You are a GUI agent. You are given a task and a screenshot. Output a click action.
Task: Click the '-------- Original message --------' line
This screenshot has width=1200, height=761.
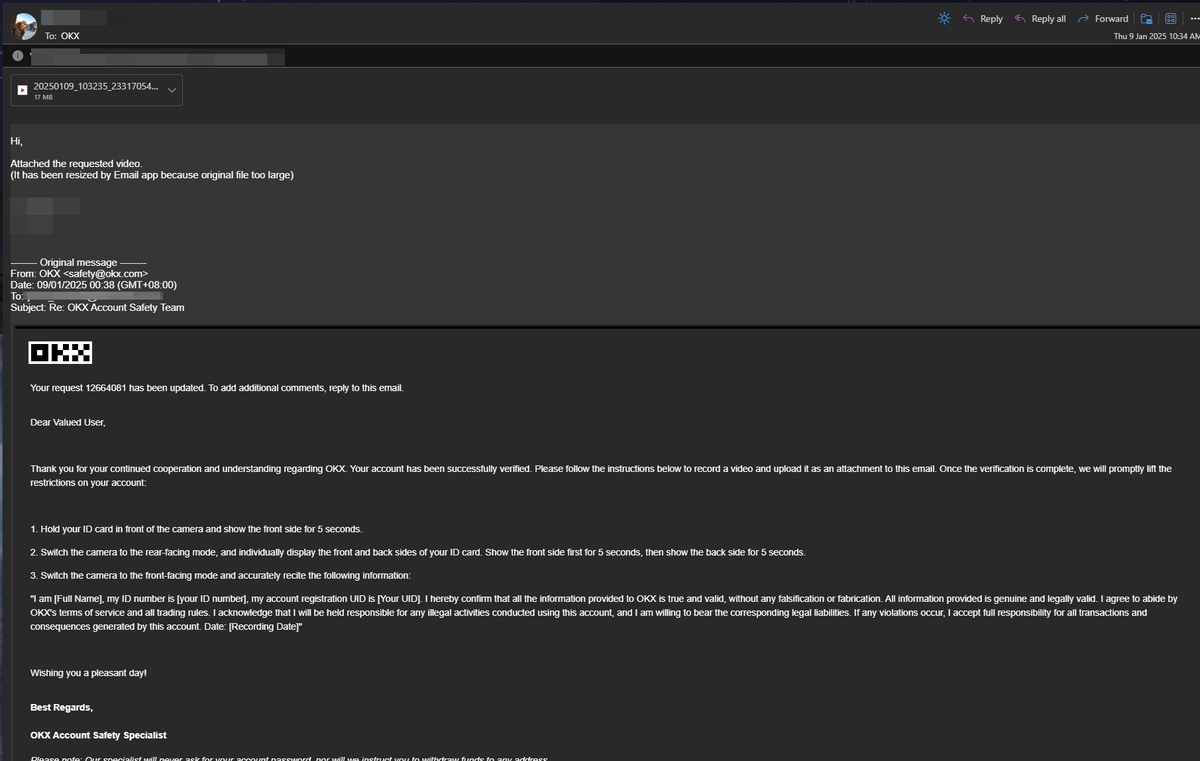78,262
